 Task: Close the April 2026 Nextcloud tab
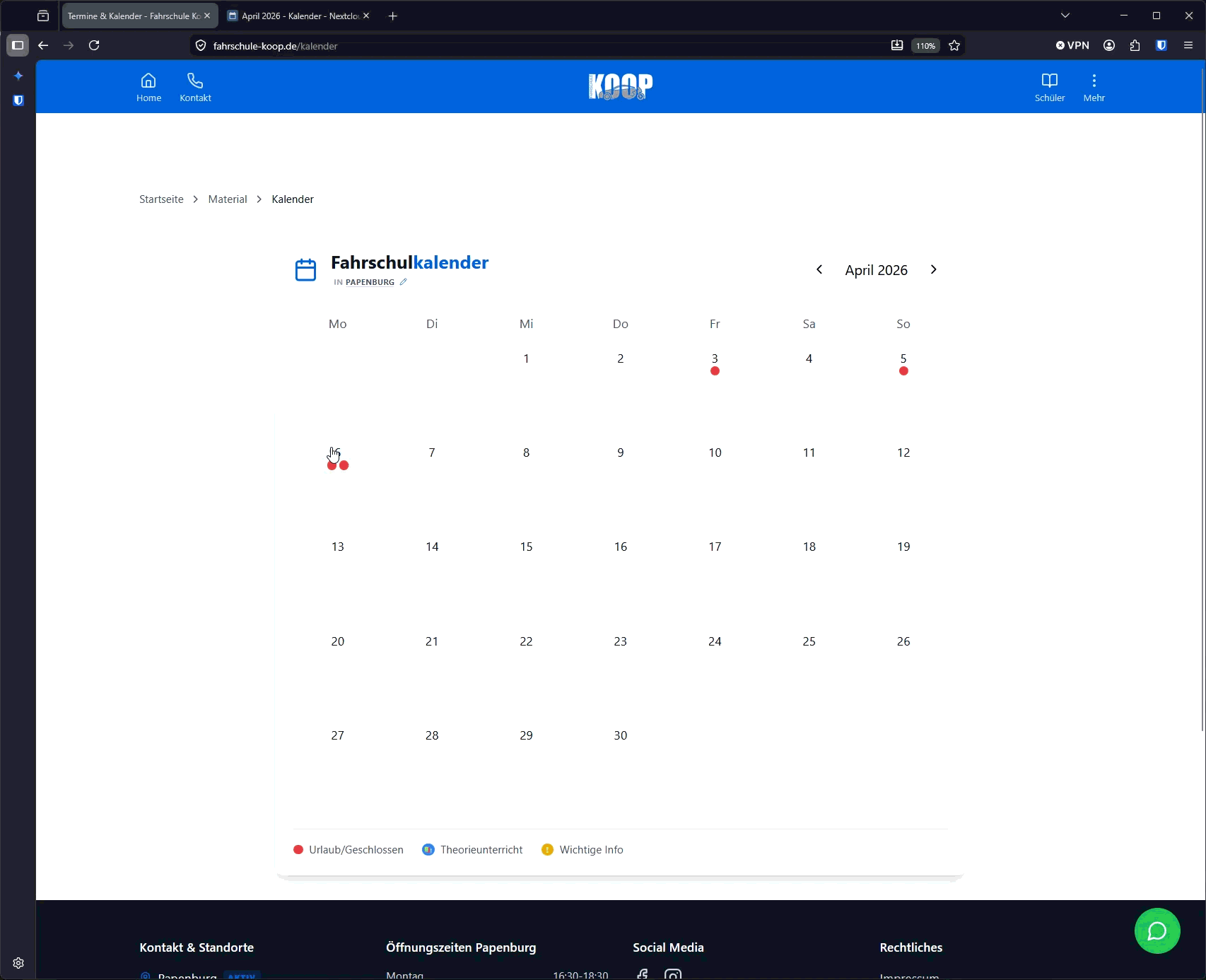click(366, 16)
